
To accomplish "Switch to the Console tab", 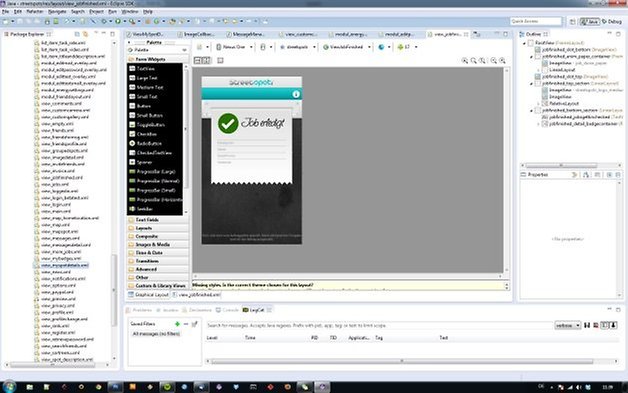I will coord(227,310).
